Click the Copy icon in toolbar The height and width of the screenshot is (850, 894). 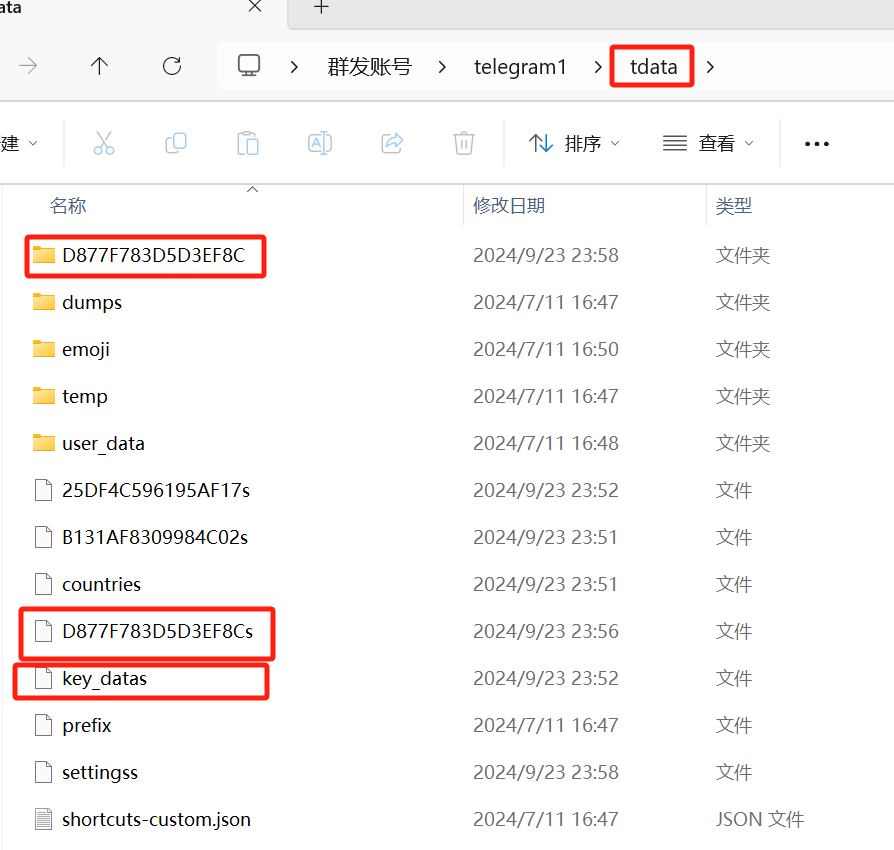(x=176, y=143)
